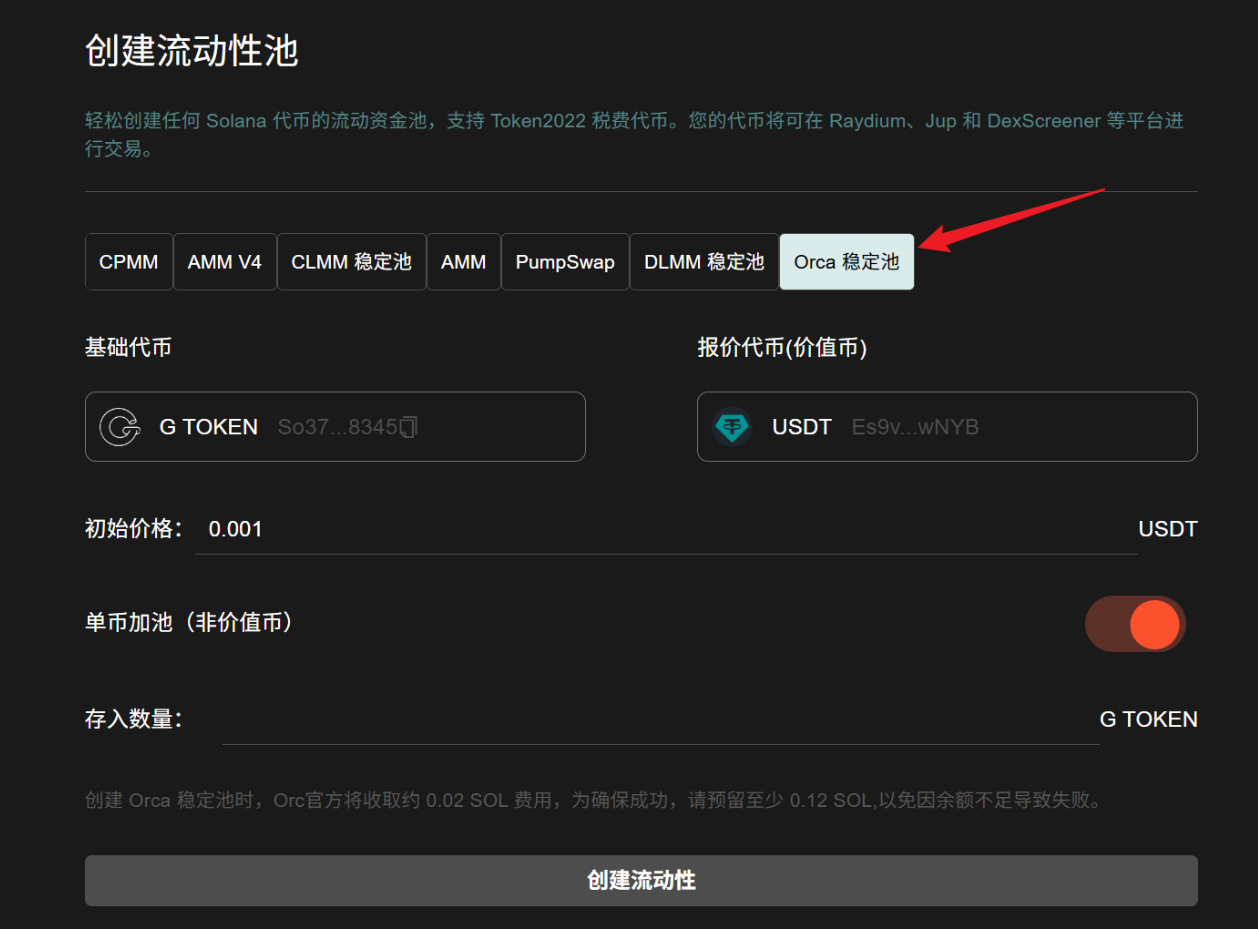Viewport: 1258px width, 929px height.
Task: Edit the 初始价格 value 0.001
Action: 666,529
